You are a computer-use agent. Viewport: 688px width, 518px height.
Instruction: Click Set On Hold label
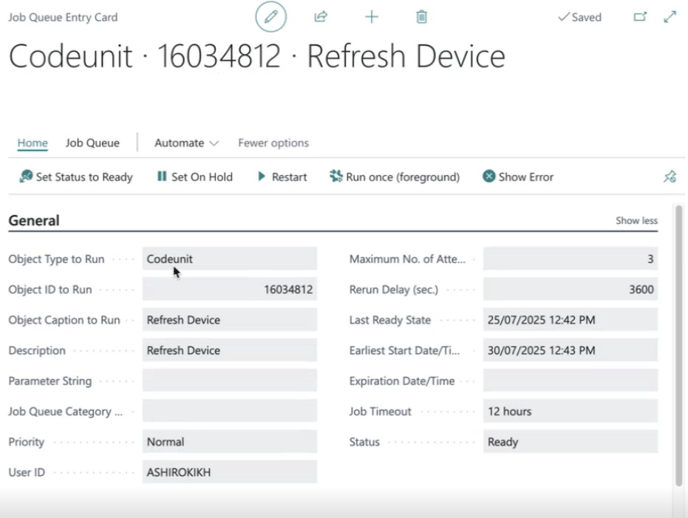202,177
